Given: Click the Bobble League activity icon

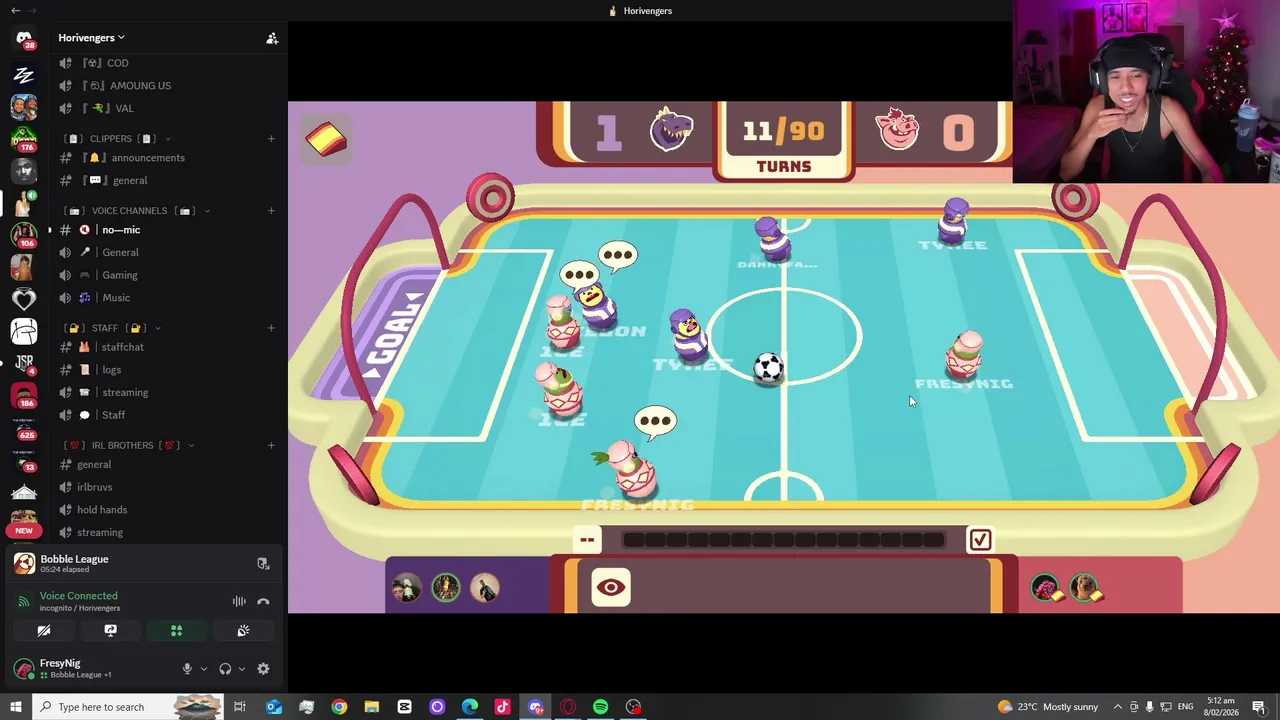Looking at the screenshot, I should tap(24, 564).
